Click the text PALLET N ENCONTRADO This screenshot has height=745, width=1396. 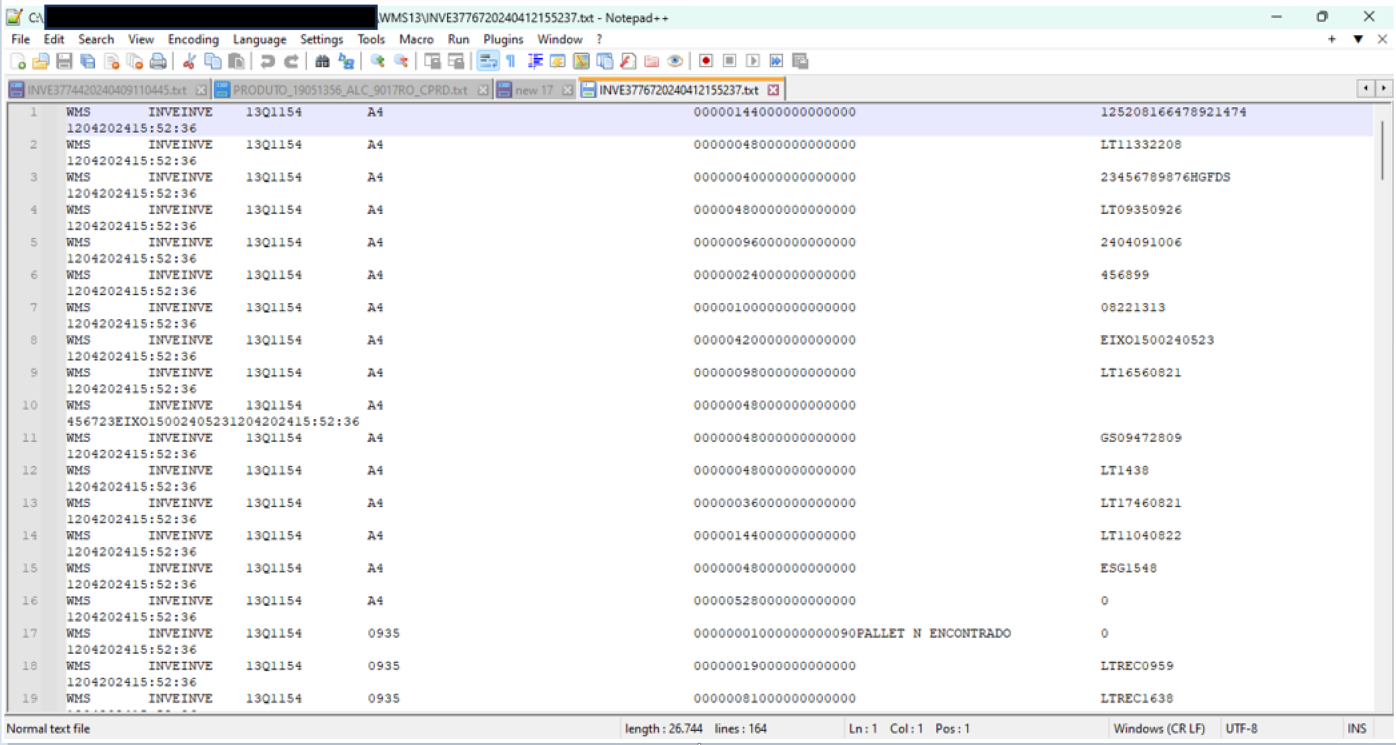[934, 634]
